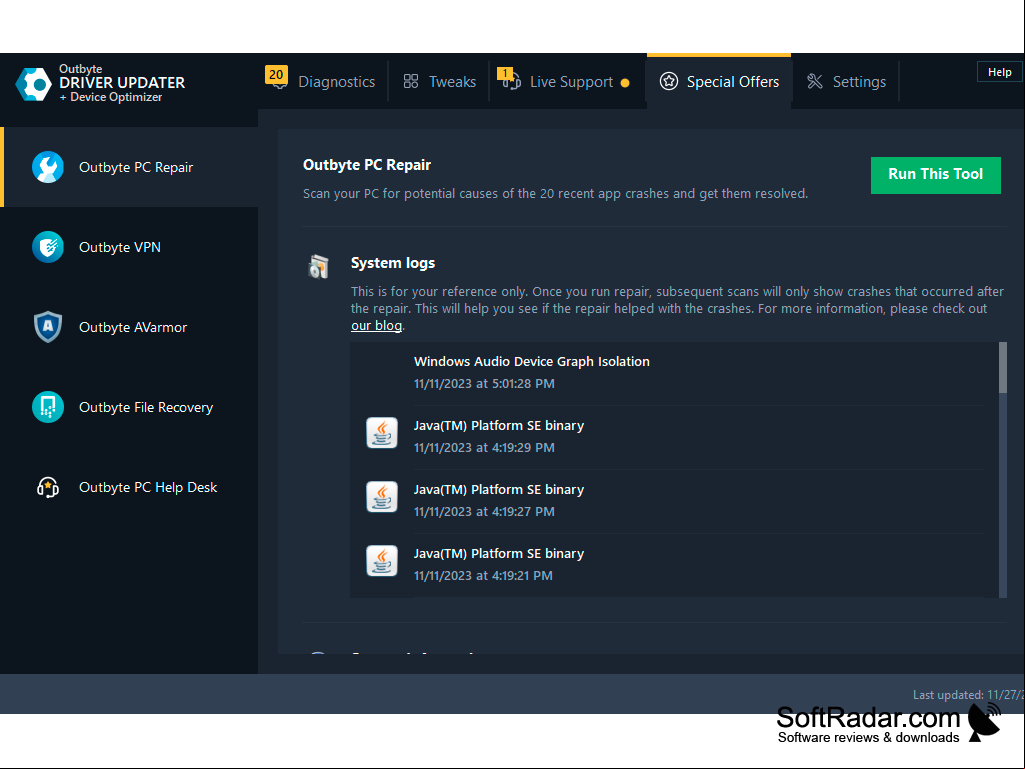Click the '11/11/2023 at 5:01:28 PM' timestamp

484,384
